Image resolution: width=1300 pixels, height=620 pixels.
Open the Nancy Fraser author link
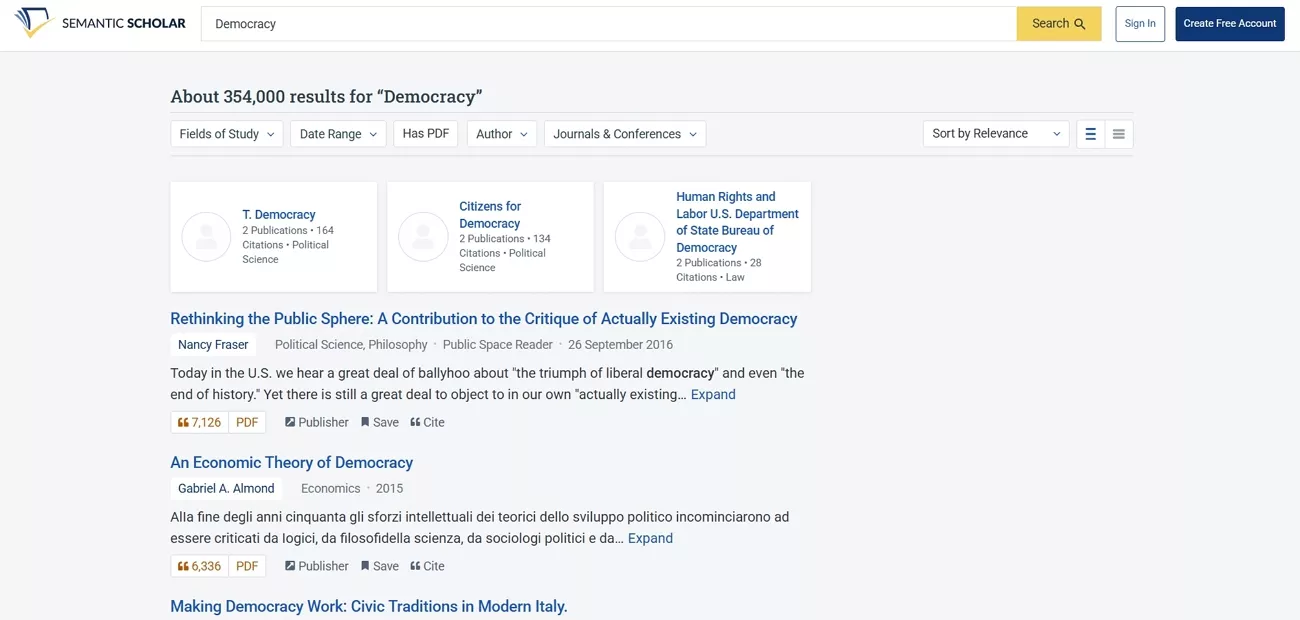click(x=212, y=344)
